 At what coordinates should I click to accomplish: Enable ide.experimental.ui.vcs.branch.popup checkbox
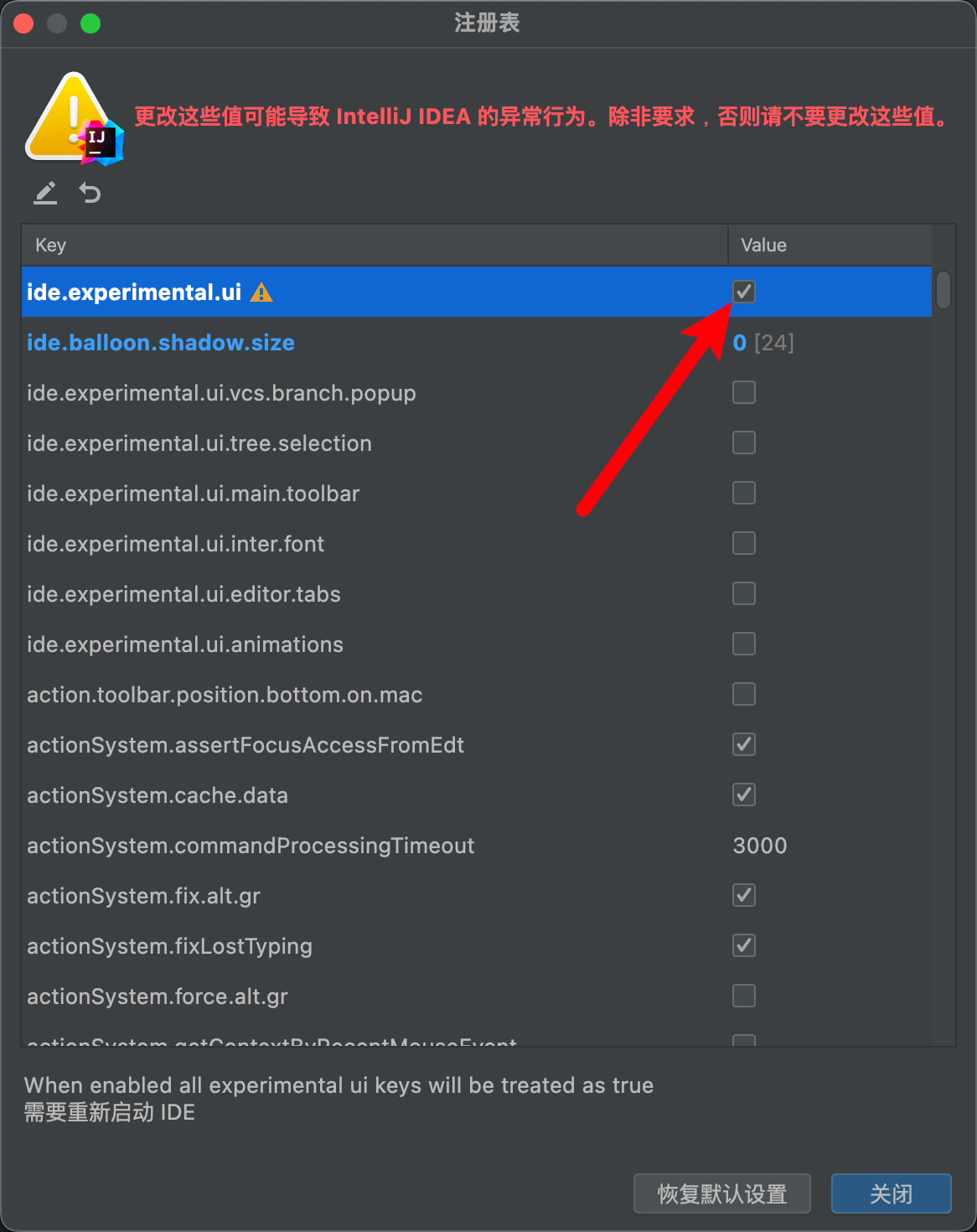[x=744, y=392]
